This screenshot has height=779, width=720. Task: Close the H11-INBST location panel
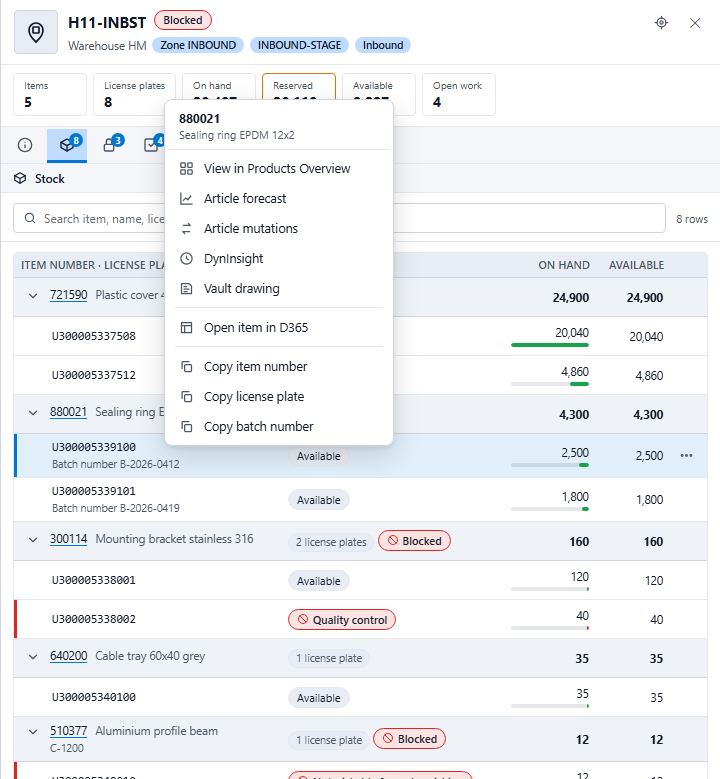[x=695, y=23]
